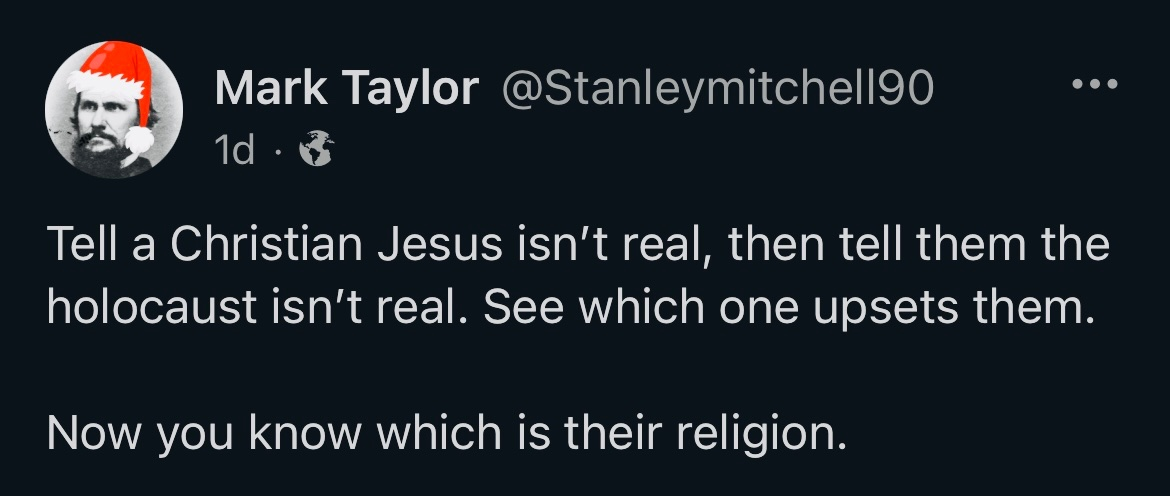1170x496 pixels.
Task: Click the "1d" post timestamp
Action: click(235, 152)
